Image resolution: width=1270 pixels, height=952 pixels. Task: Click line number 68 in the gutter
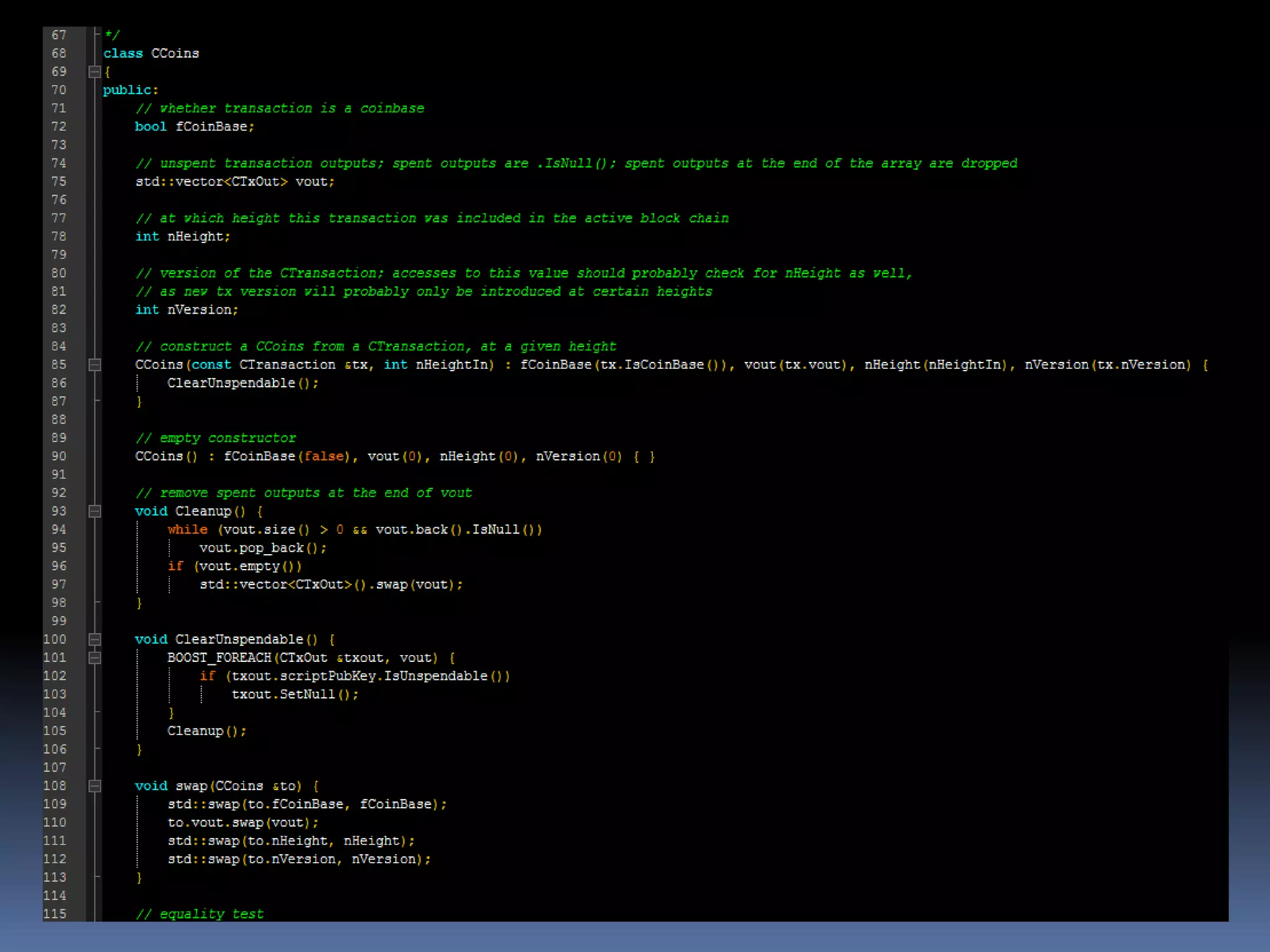point(59,53)
